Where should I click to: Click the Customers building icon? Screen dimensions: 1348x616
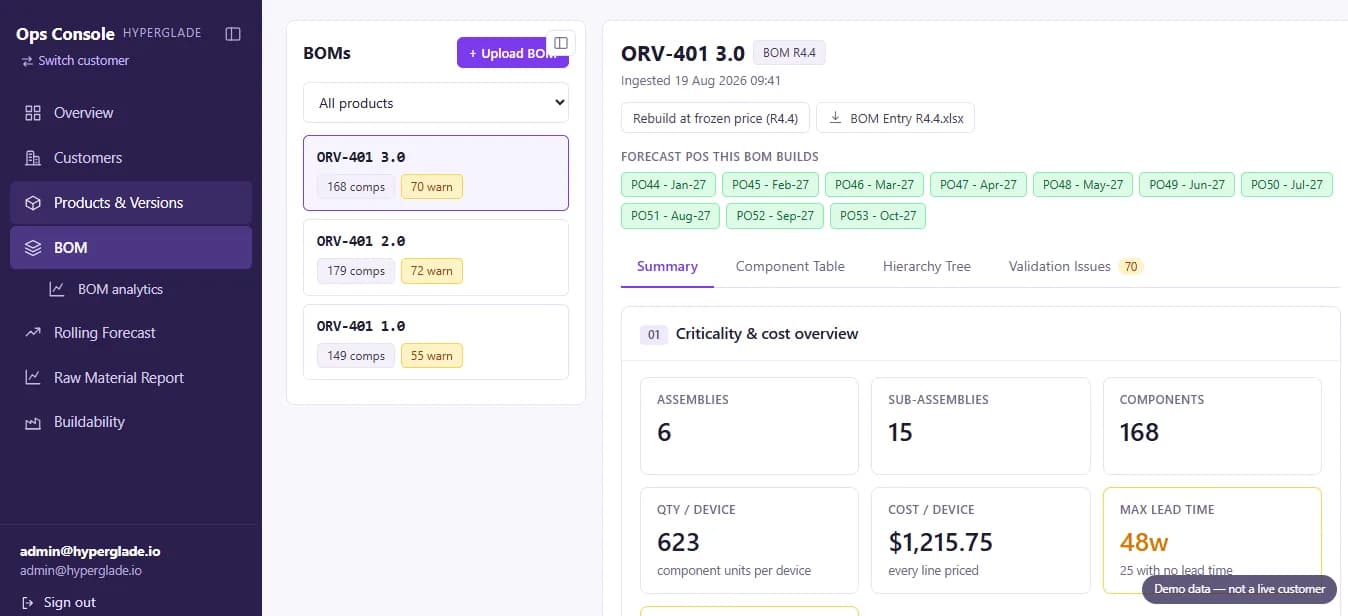pos(33,158)
